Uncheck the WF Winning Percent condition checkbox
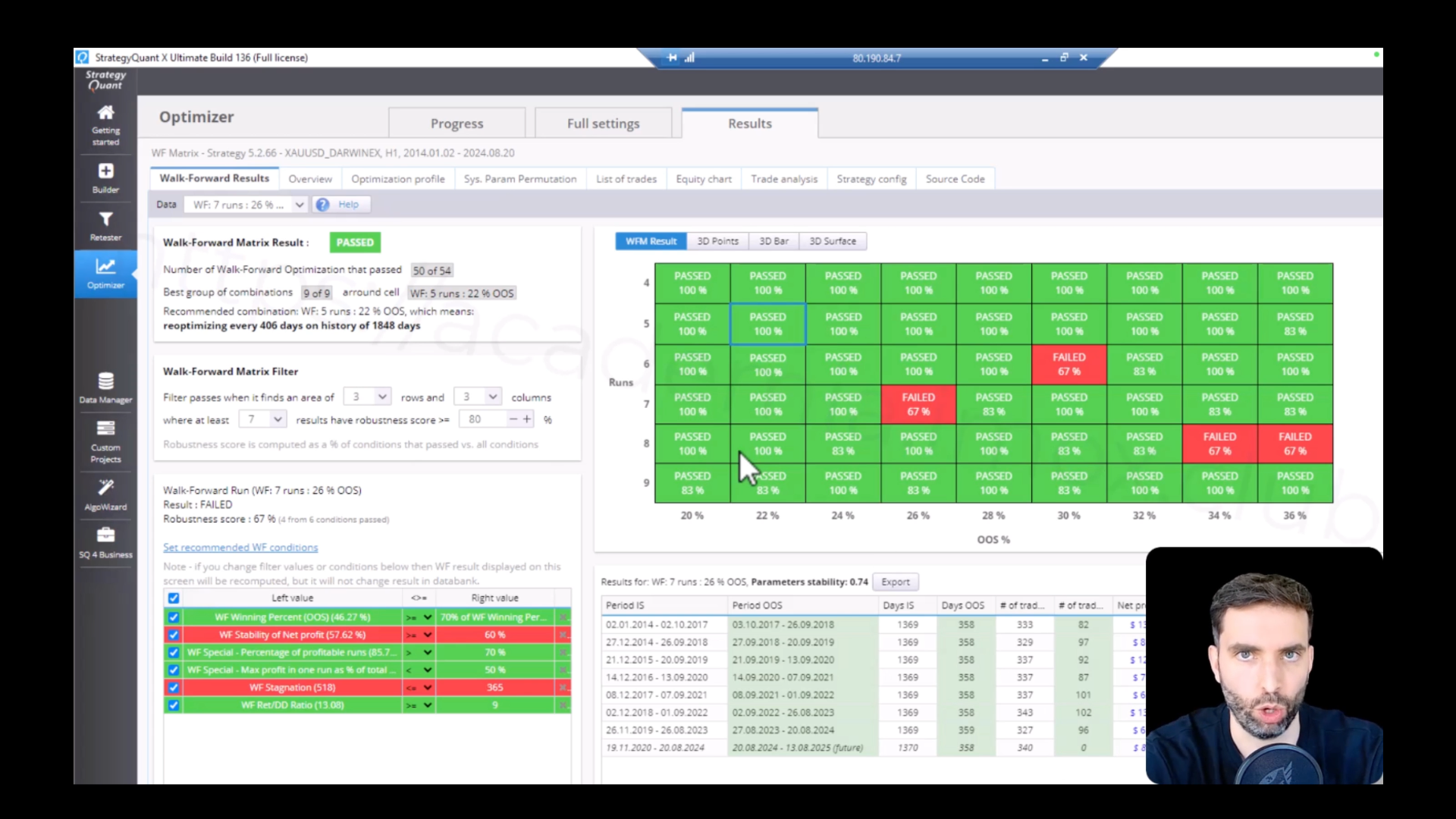The height and width of the screenshot is (819, 1456). 174,617
